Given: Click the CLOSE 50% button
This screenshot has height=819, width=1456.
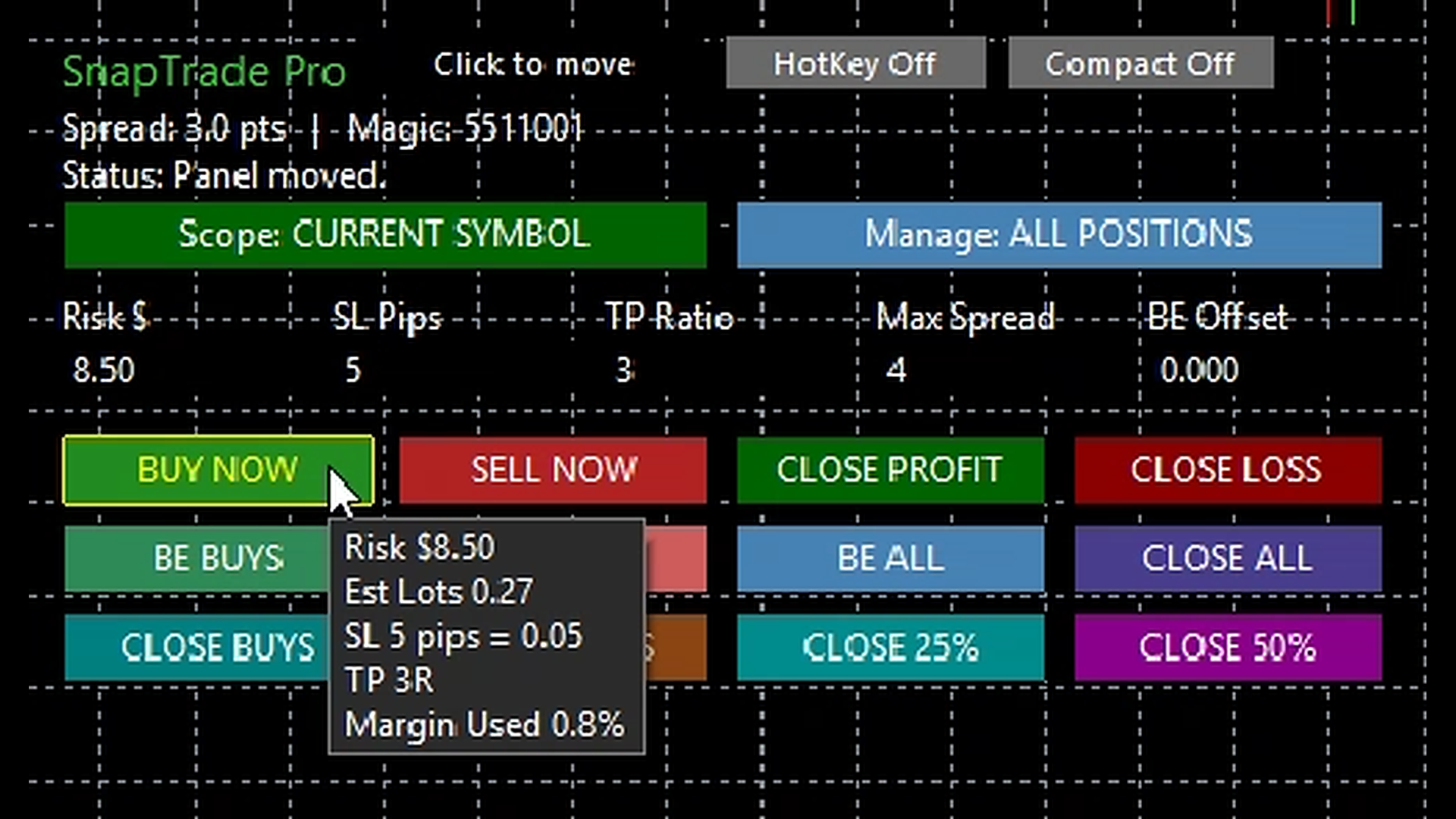Looking at the screenshot, I should point(1228,648).
